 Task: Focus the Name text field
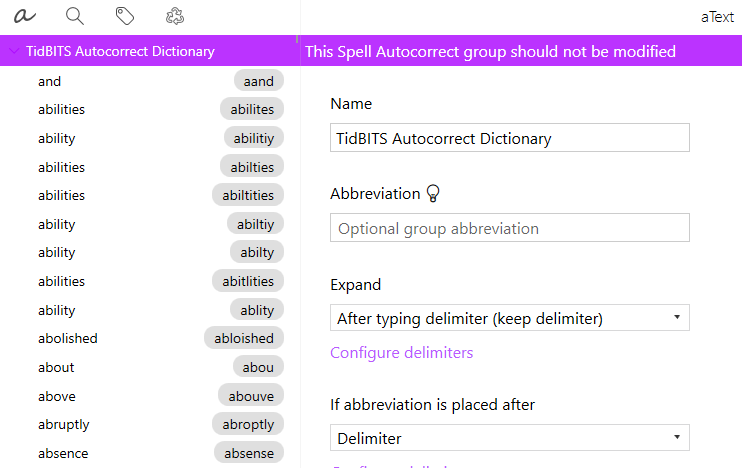pyautogui.click(x=510, y=138)
